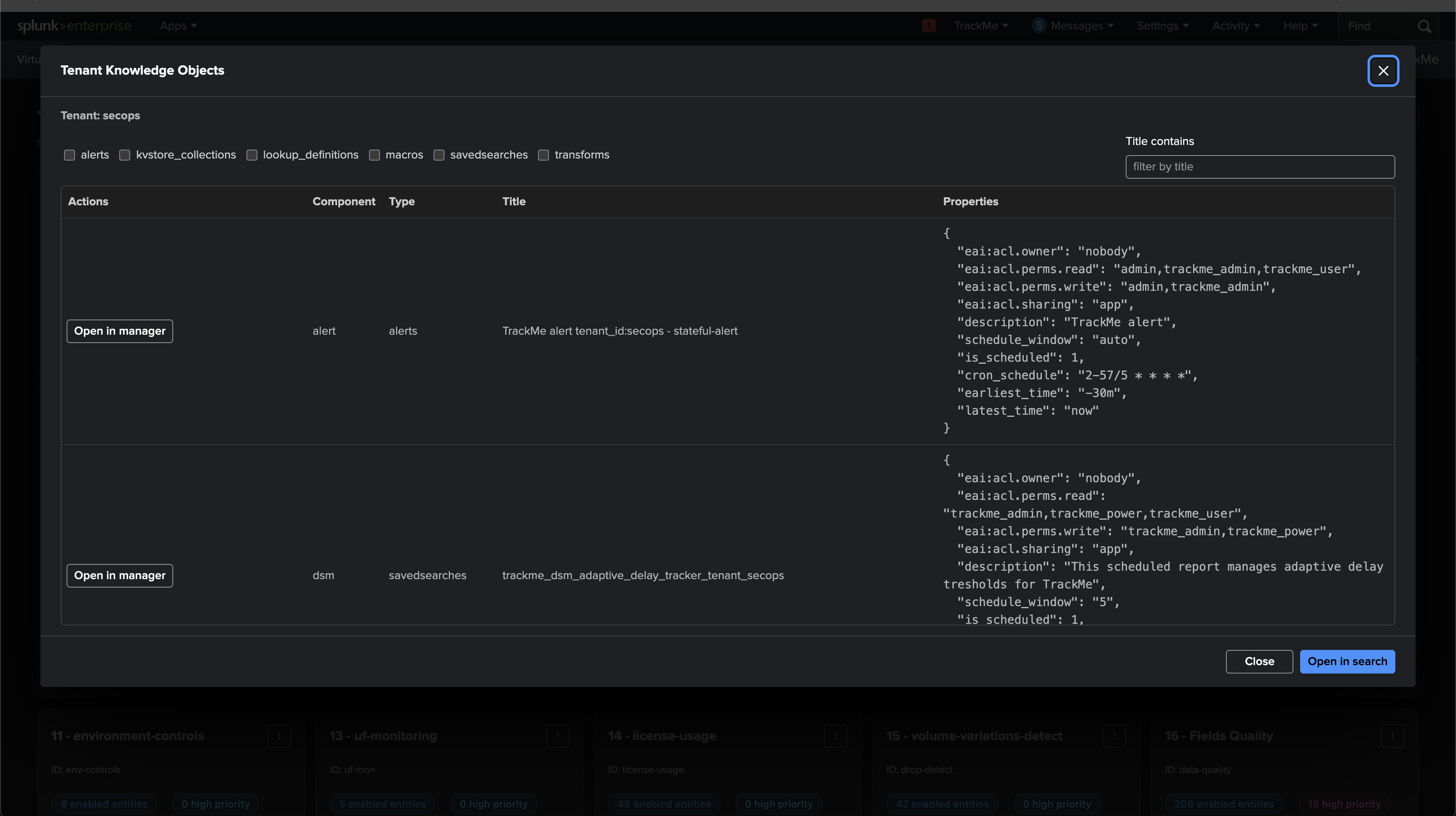This screenshot has width=1456, height=816.
Task: Click the Splunk enterprise logo
Action: click(x=74, y=26)
